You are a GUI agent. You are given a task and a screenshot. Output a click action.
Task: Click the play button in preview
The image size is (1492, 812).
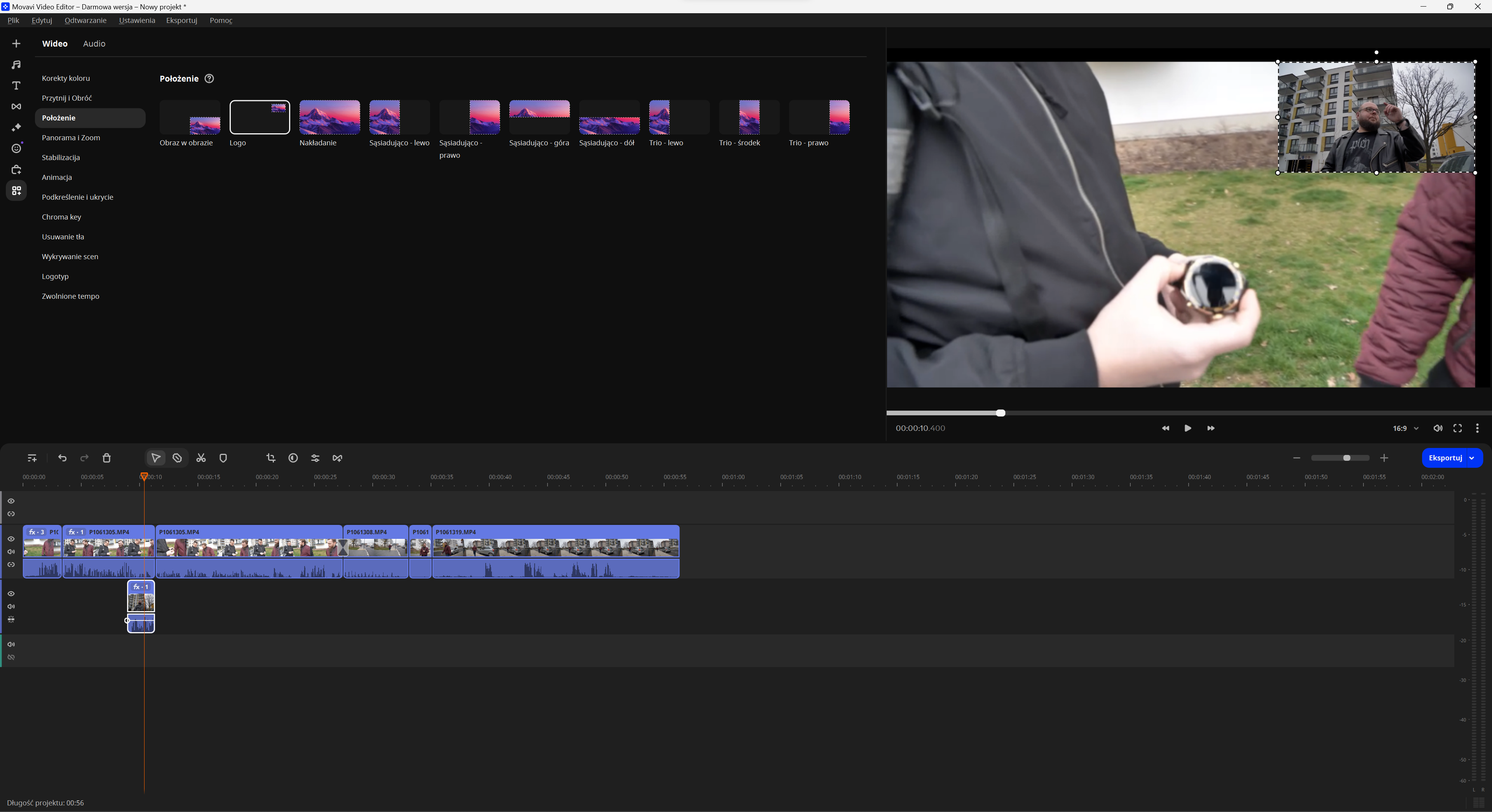(x=1187, y=429)
